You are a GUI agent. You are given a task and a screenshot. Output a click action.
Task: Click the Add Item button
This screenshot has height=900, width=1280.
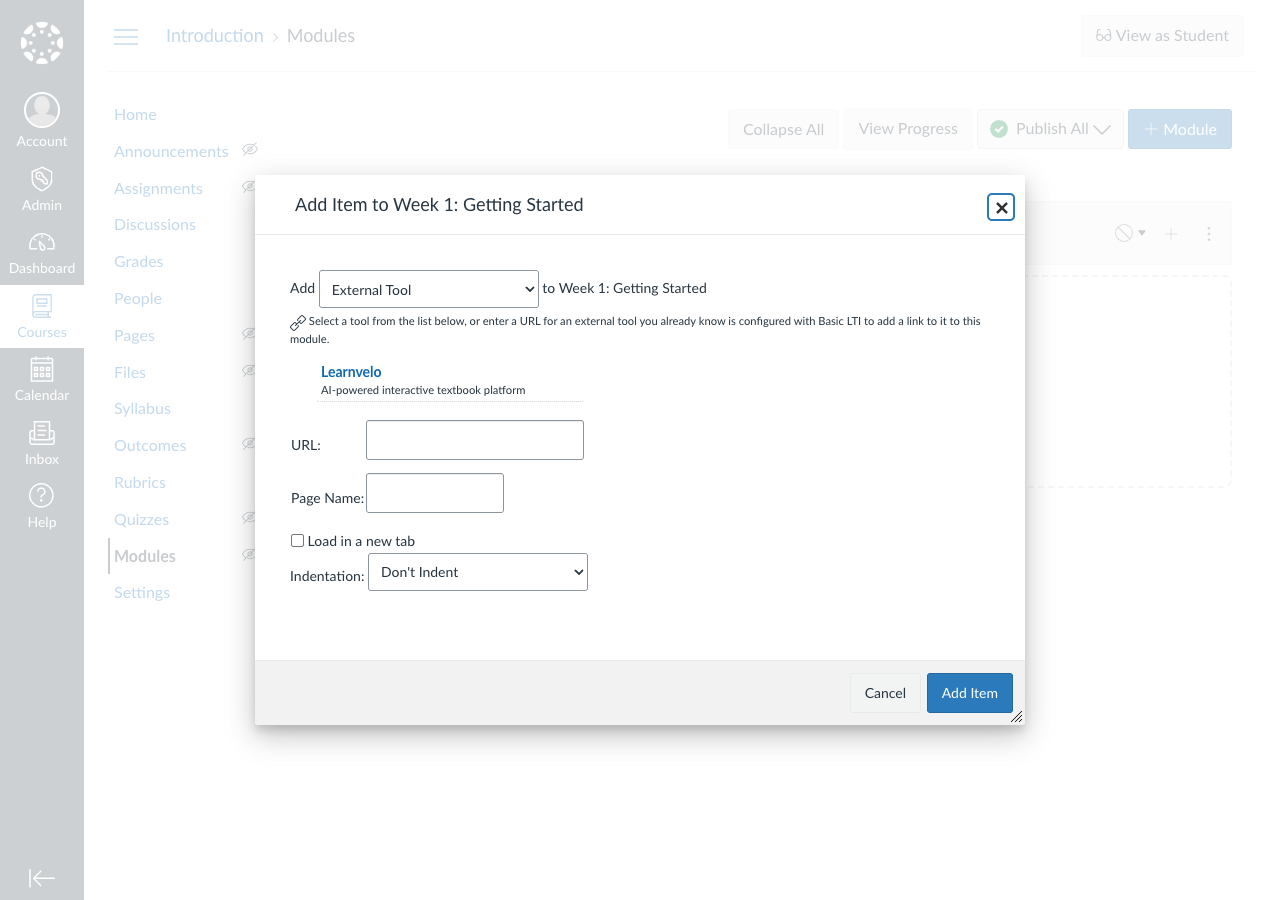pyautogui.click(x=969, y=693)
